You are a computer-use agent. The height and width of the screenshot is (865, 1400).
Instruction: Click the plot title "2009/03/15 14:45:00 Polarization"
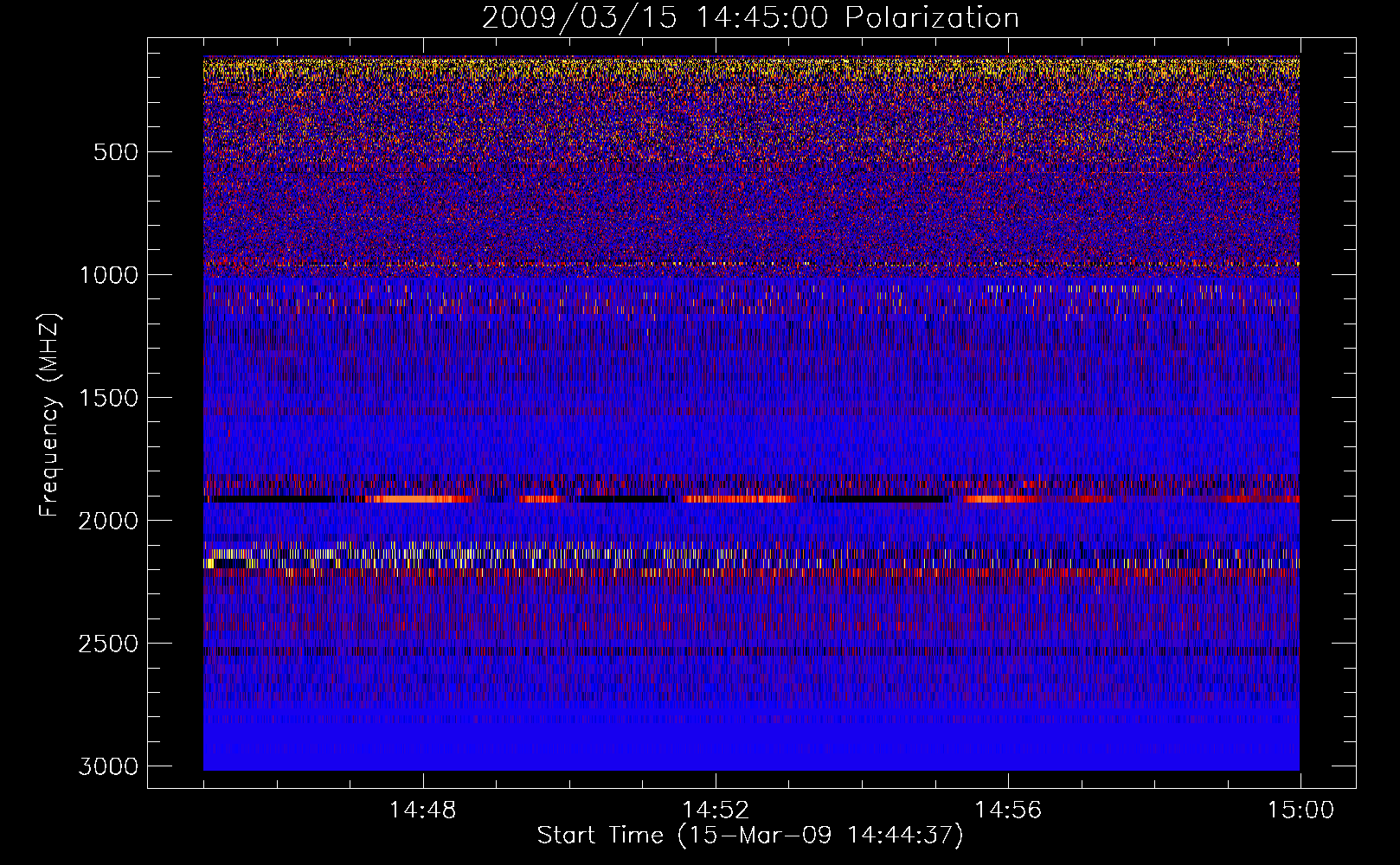(750, 18)
